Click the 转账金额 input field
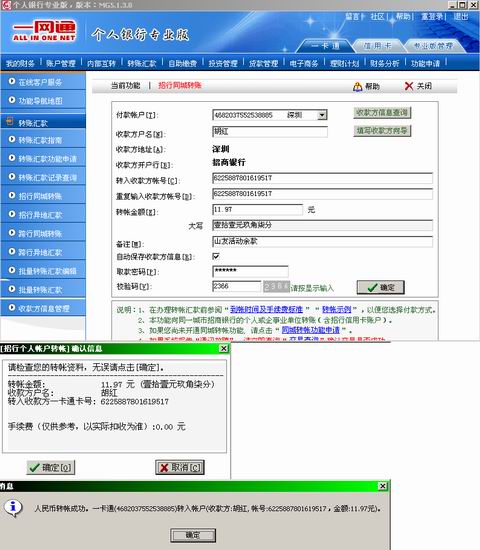Image resolution: width=480 pixels, height=550 pixels. pyautogui.click(x=258, y=210)
